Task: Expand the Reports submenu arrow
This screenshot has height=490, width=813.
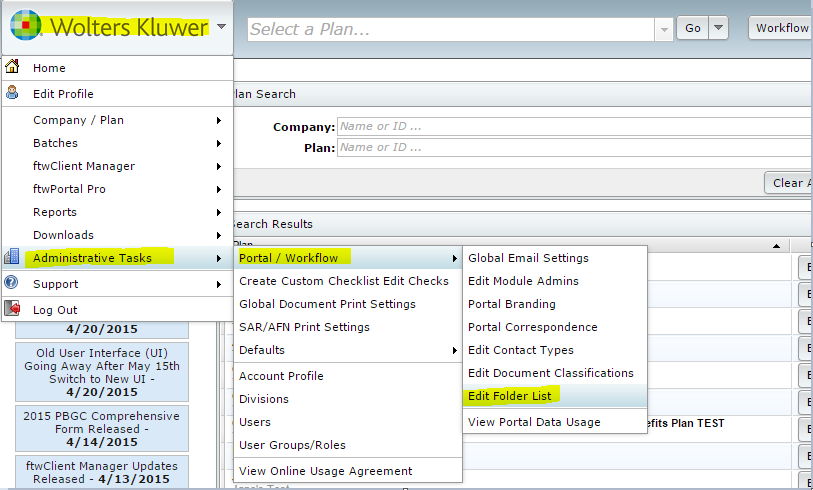Action: pos(219,213)
